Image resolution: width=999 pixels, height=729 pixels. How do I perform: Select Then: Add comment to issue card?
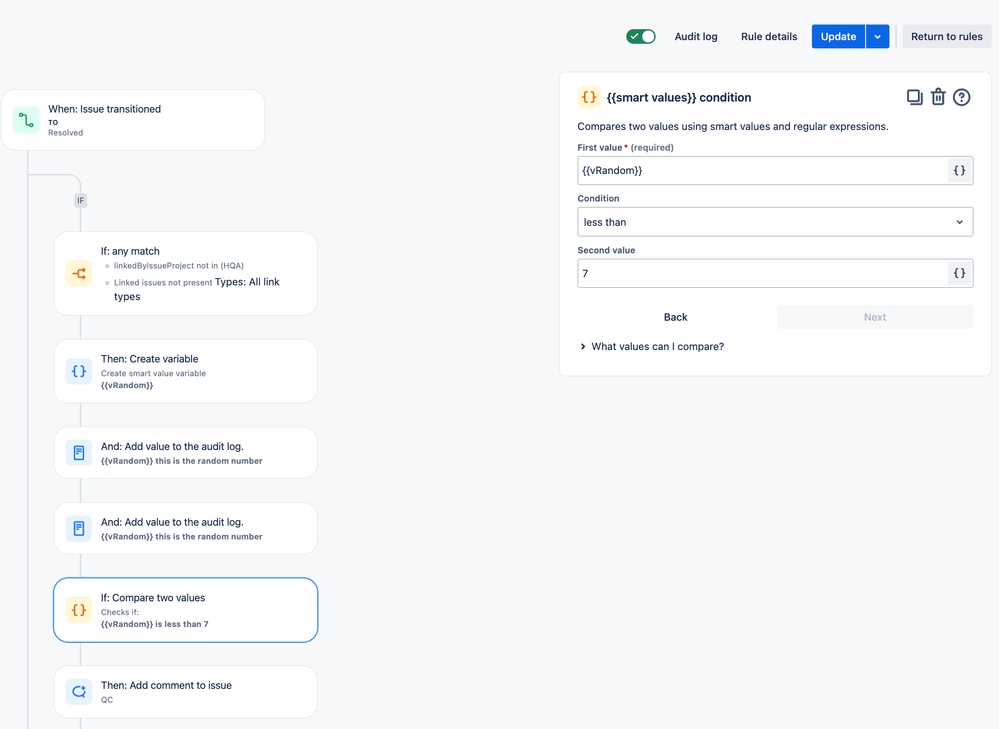coord(185,691)
